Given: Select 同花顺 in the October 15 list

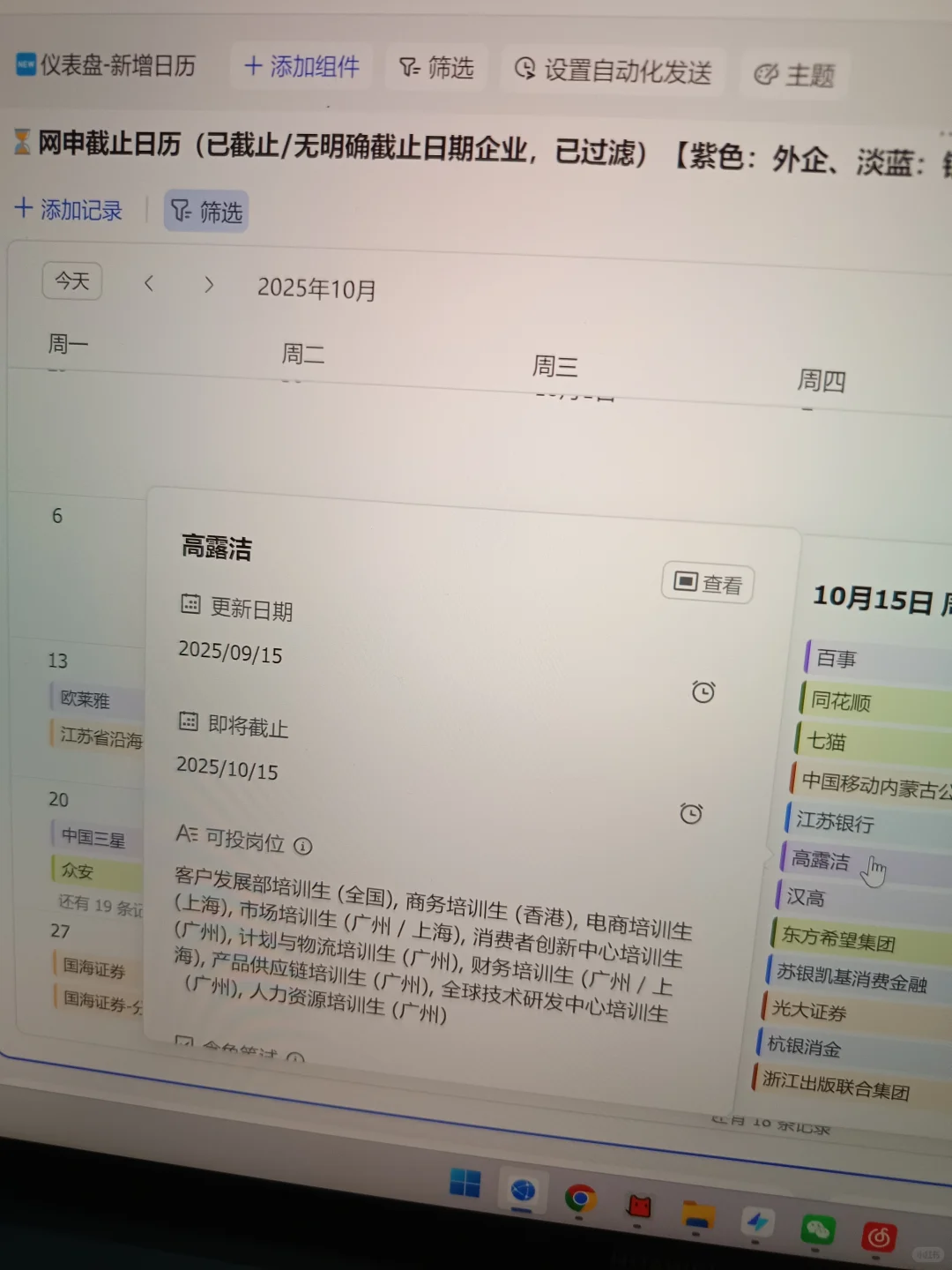Looking at the screenshot, I should click(x=875, y=703).
